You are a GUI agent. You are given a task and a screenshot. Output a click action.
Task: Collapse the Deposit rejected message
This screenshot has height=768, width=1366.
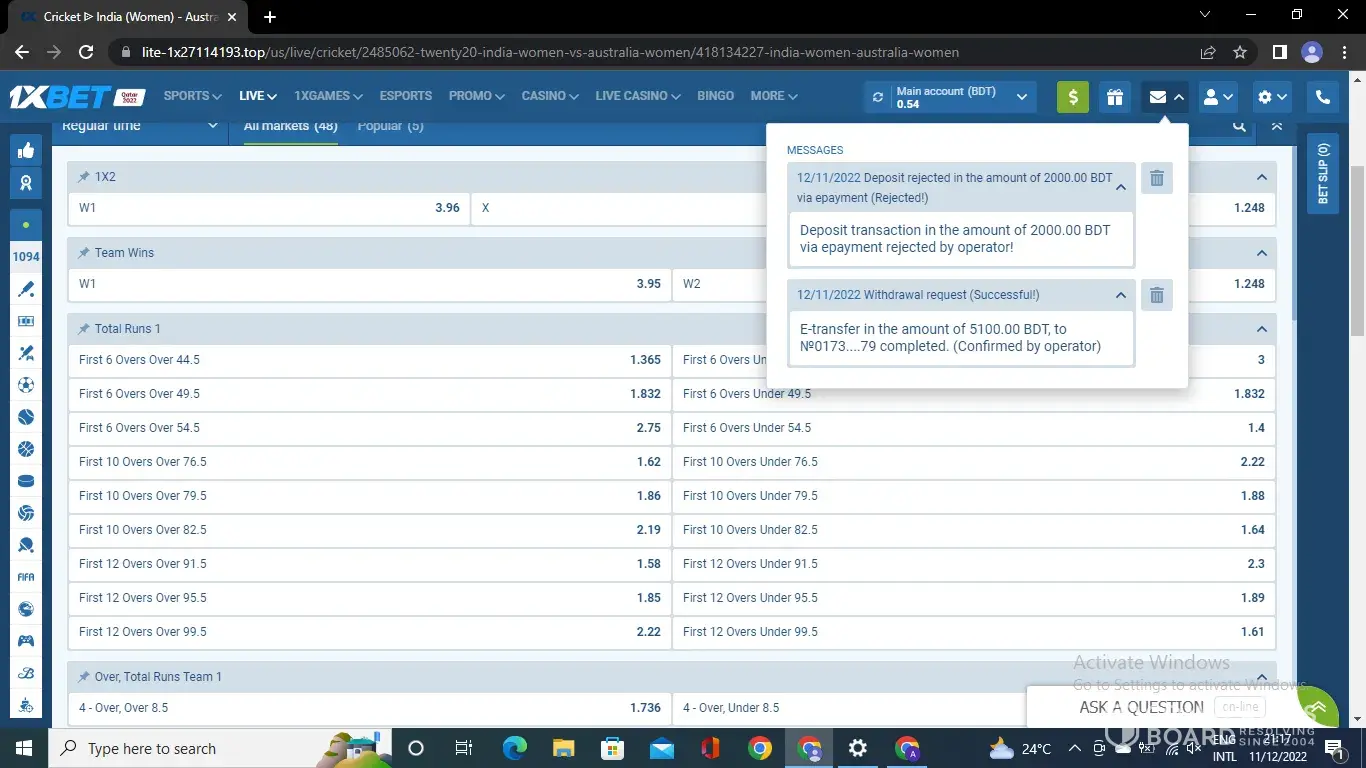(x=1120, y=187)
